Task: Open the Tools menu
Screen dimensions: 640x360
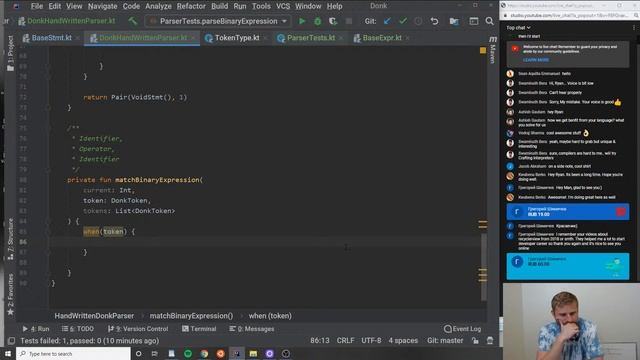Action: point(261,6)
